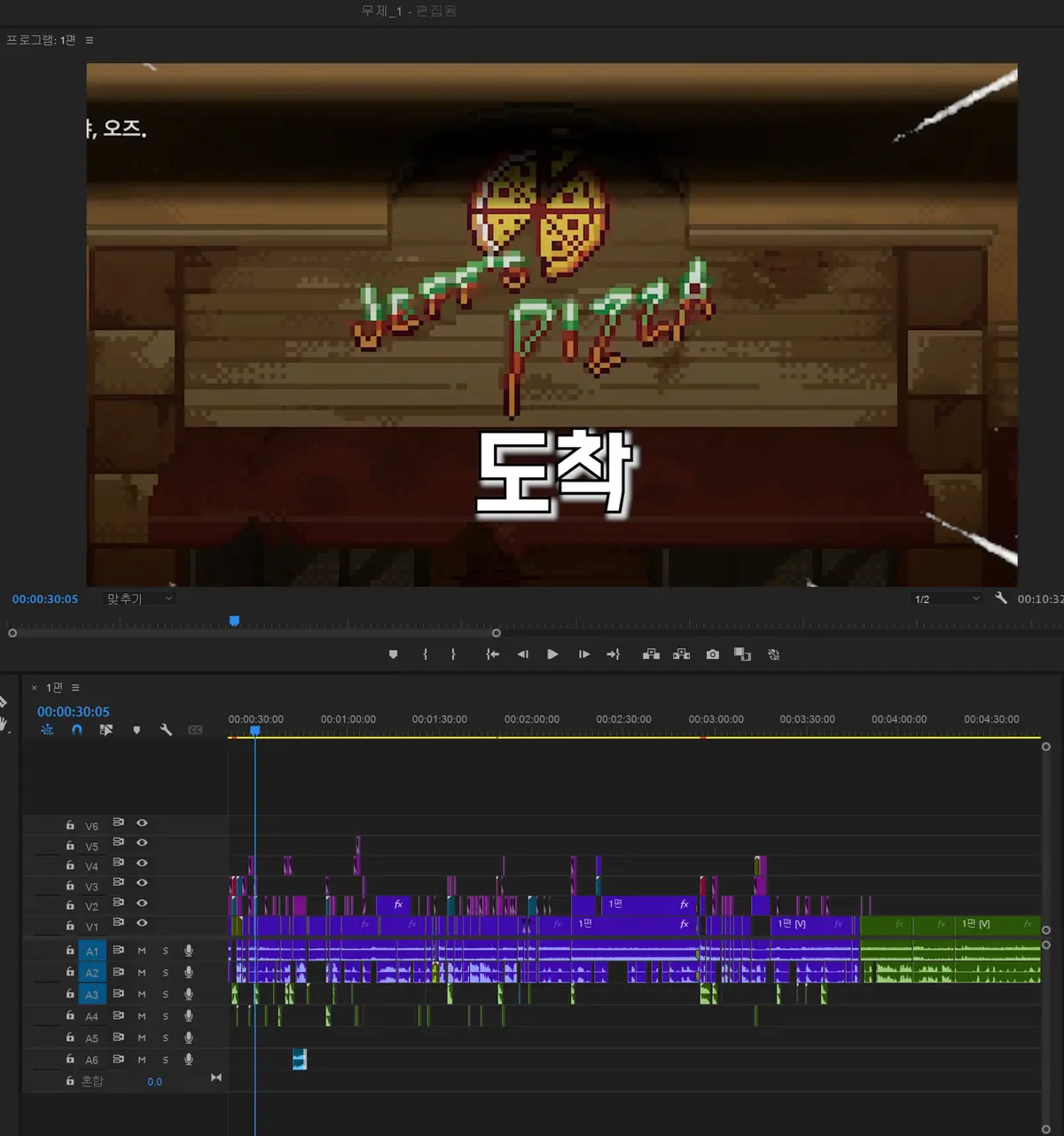Image resolution: width=1064 pixels, height=1136 pixels.
Task: Open the 맞추기 zoom level dropdown
Action: click(139, 599)
